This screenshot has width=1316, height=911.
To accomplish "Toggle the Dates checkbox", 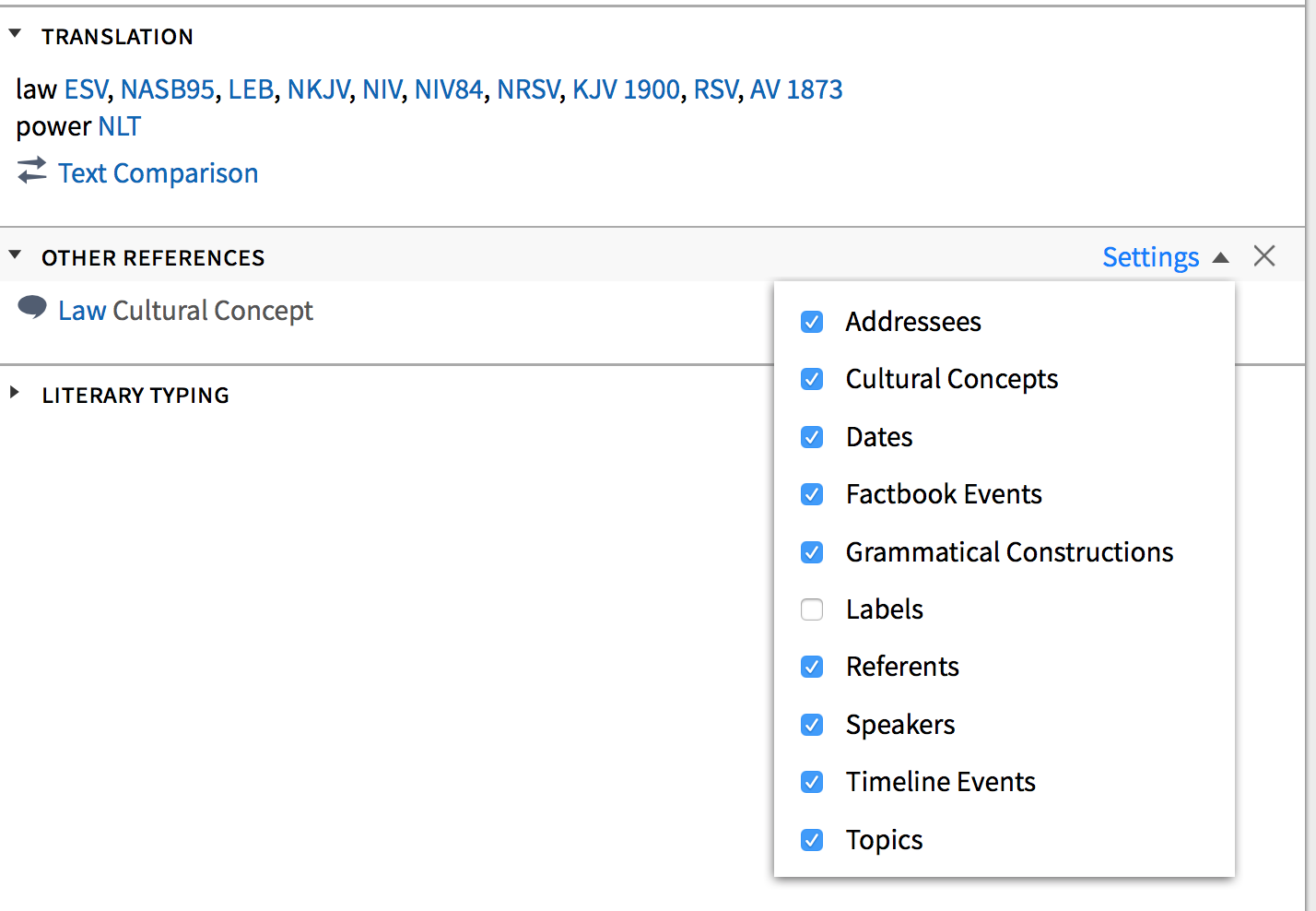I will [812, 437].
